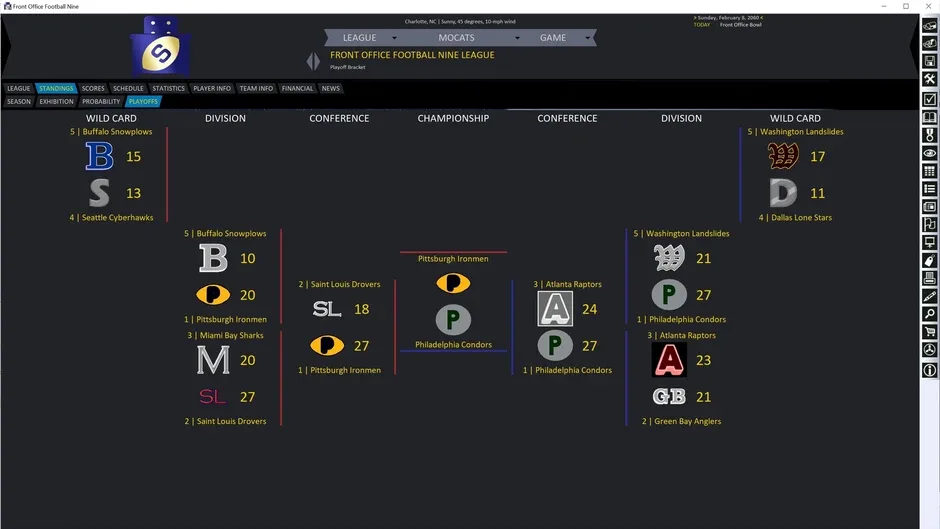
Task: Click the calendar grid sidebar icon
Action: click(929, 171)
